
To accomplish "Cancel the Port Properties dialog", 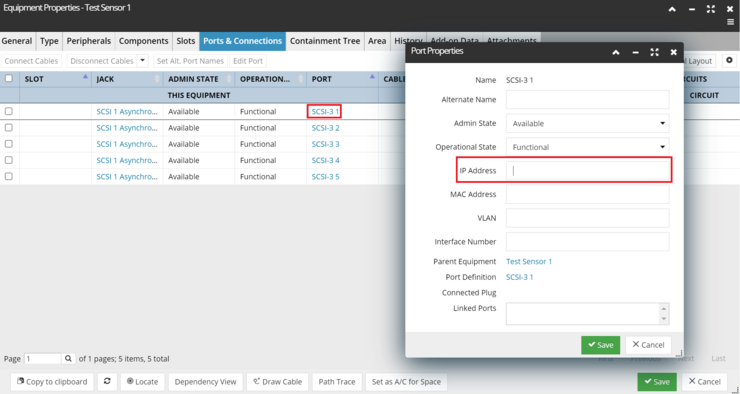I will [x=648, y=345].
